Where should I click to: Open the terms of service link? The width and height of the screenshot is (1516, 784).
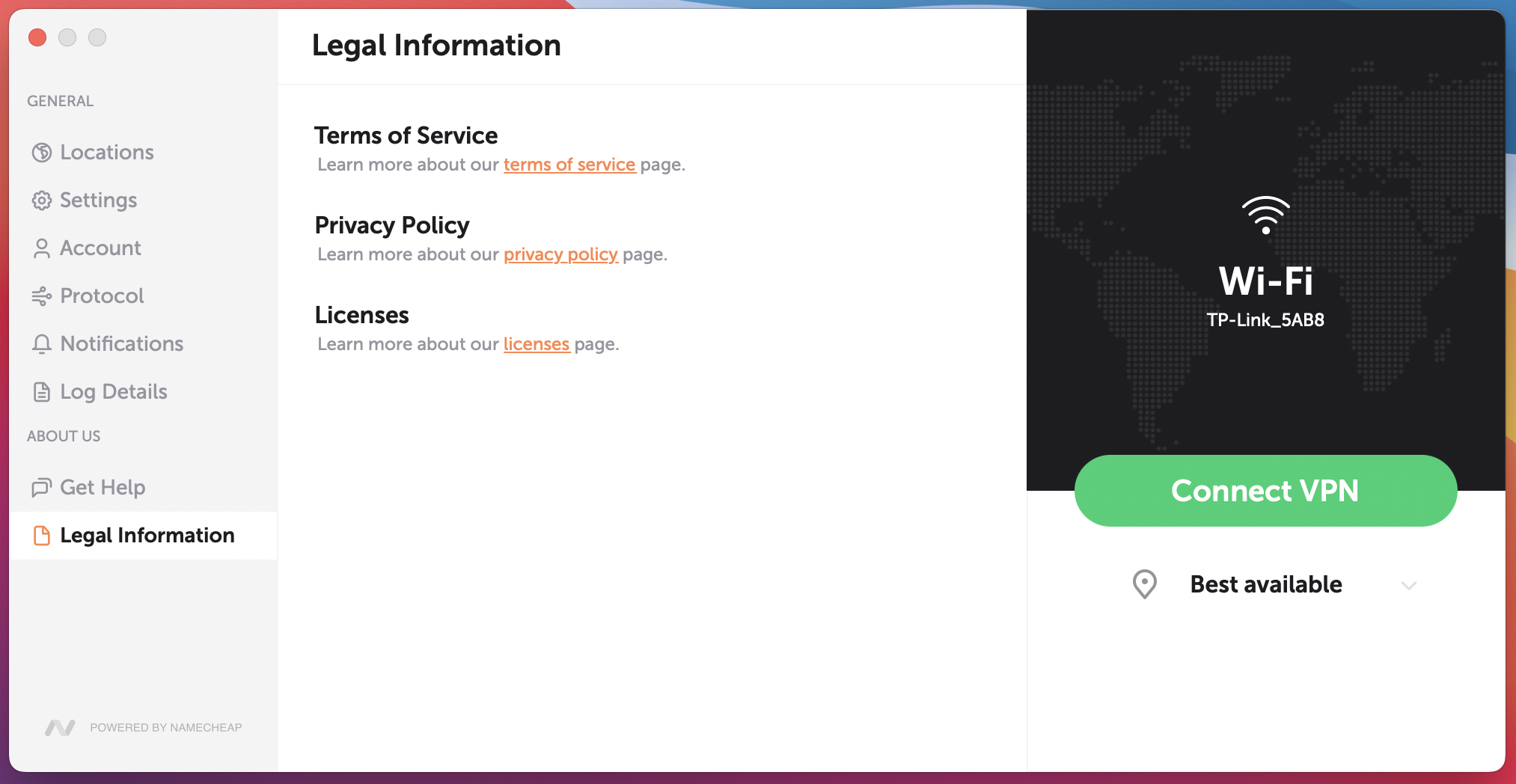coord(569,165)
